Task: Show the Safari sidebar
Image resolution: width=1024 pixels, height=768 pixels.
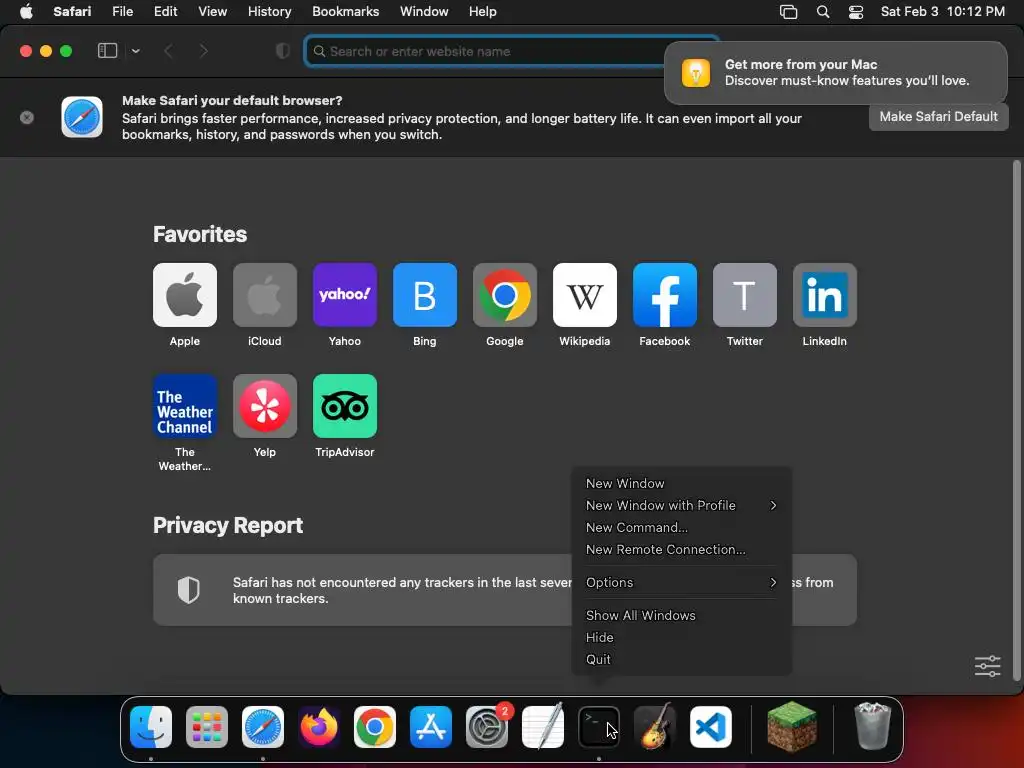Action: point(107,51)
